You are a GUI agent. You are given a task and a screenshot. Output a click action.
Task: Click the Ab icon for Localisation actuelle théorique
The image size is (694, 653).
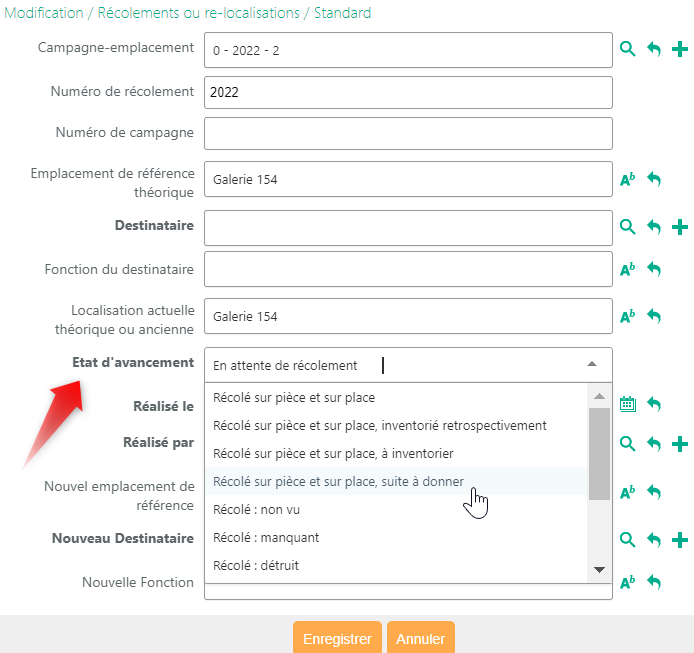pos(628,316)
